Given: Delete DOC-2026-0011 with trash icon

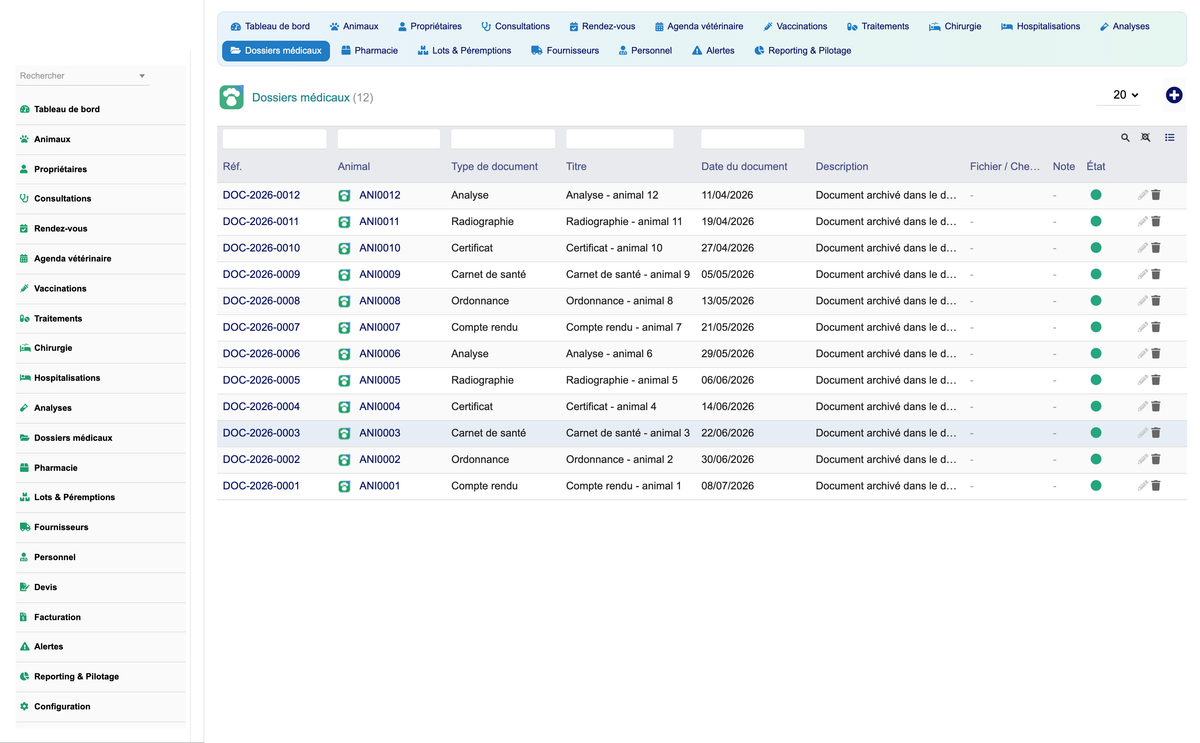Looking at the screenshot, I should 1156,222.
